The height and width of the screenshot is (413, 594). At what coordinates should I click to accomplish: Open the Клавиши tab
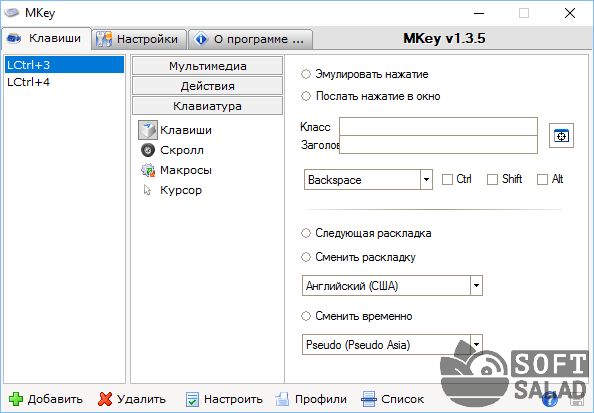click(46, 39)
